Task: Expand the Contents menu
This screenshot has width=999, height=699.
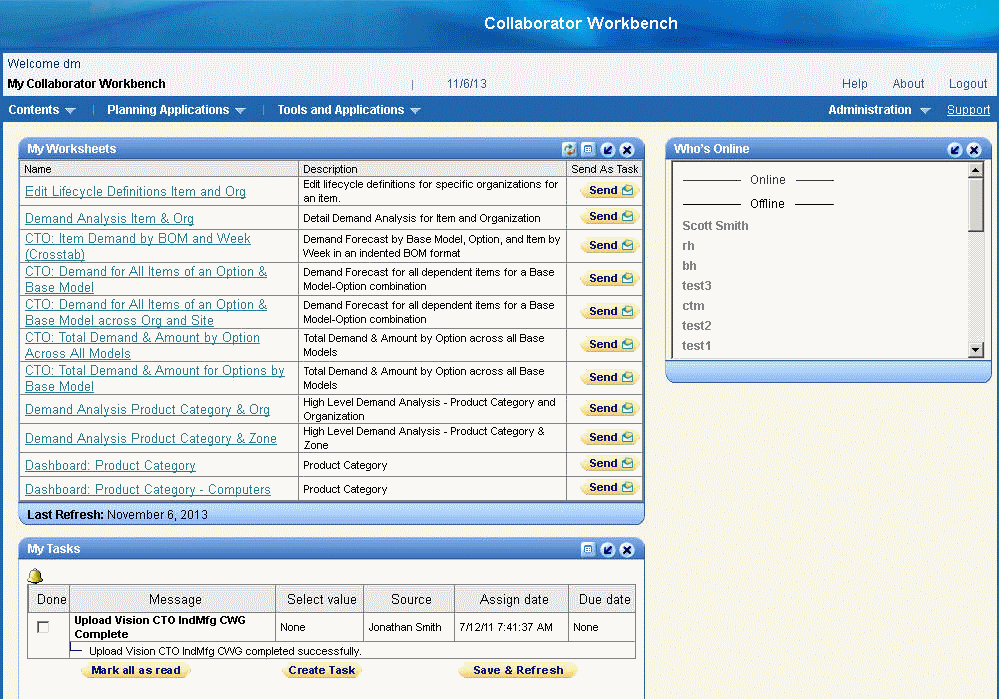Action: (x=42, y=110)
